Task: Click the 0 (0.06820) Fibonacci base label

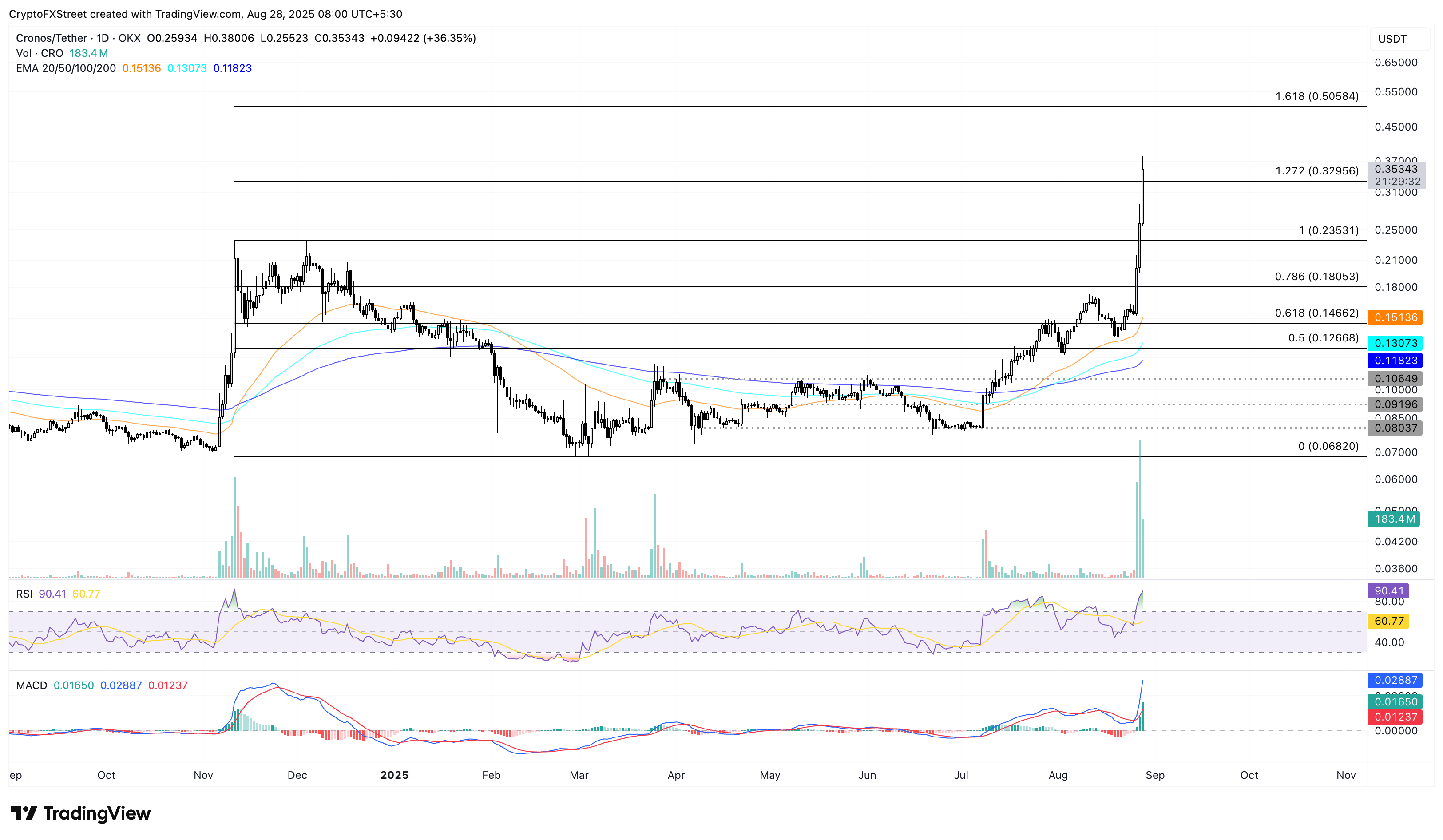Action: (x=1328, y=446)
